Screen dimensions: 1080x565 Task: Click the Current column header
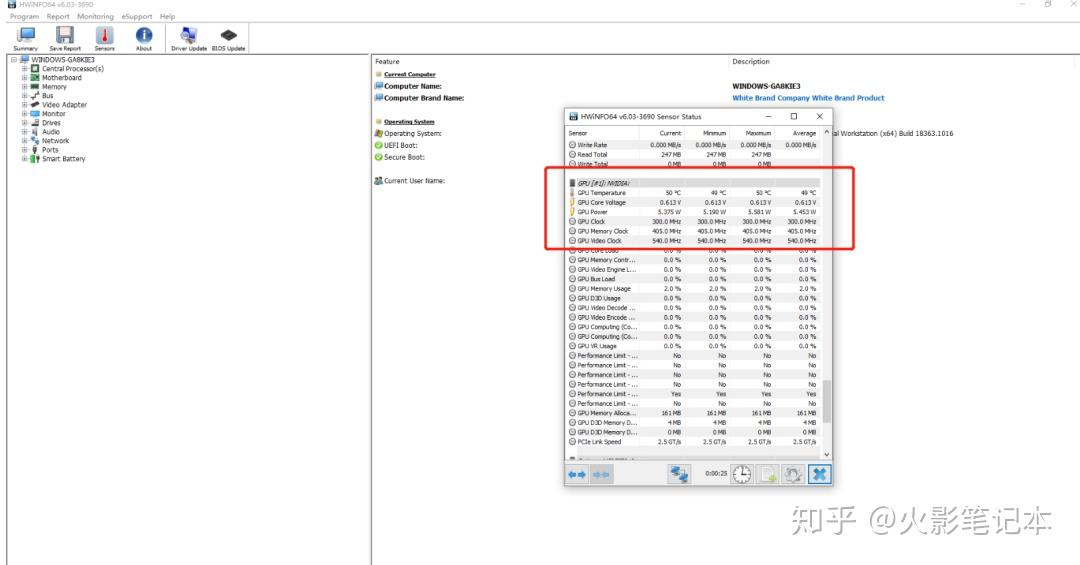670,133
